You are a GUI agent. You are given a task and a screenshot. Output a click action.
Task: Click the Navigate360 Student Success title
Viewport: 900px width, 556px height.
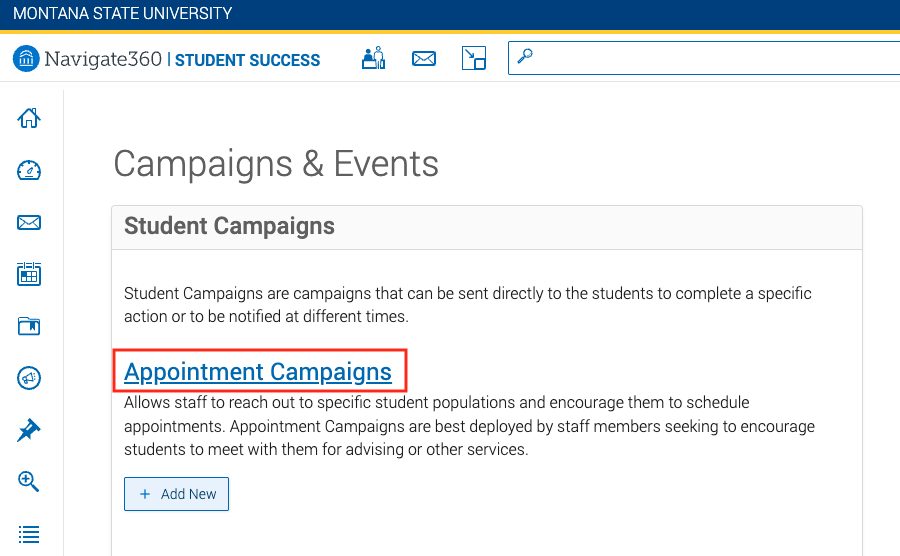[x=182, y=59]
